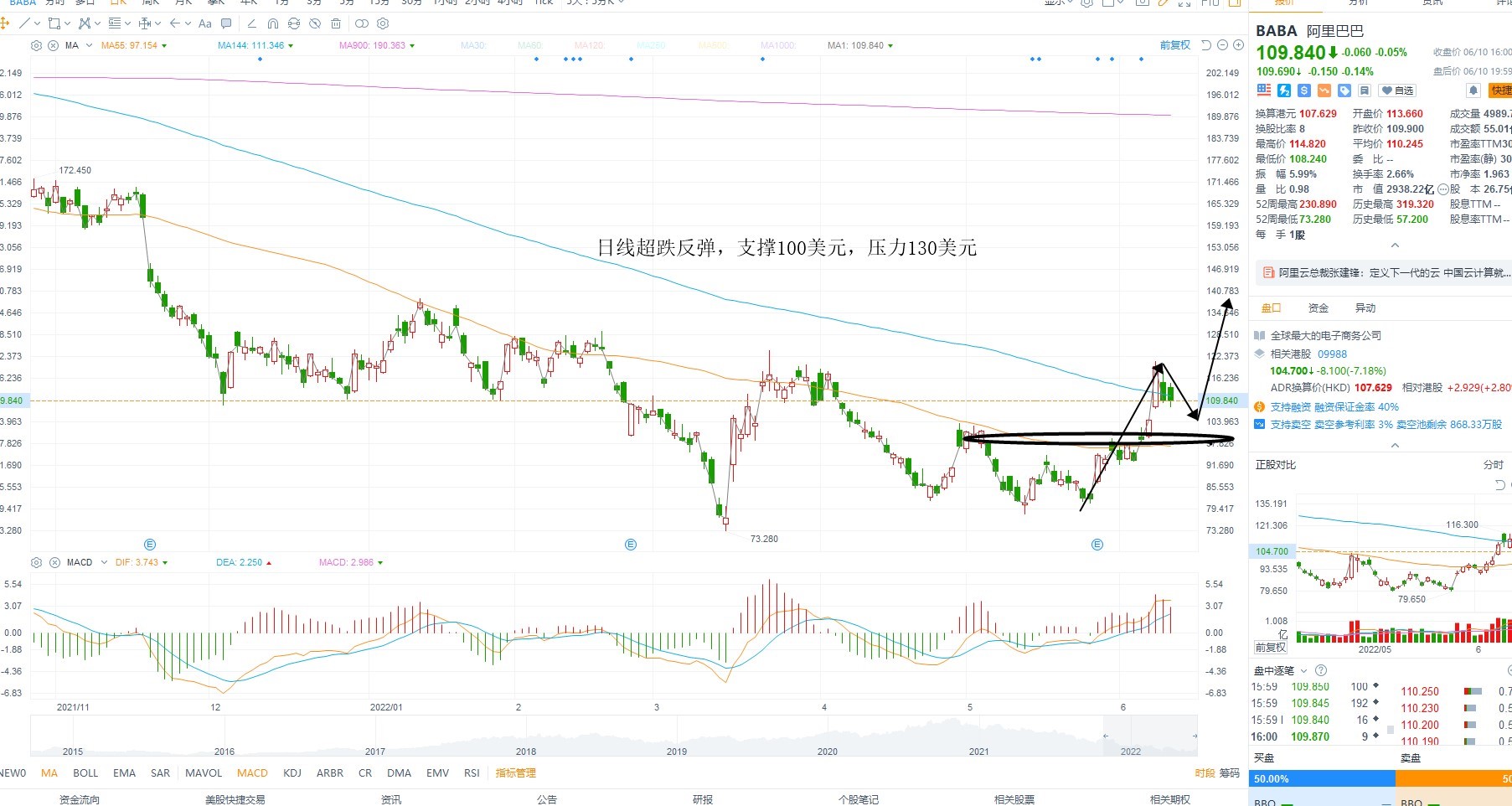This screenshot has height=806, width=1512.
Task: Expand MACD indicator type dropdown
Action: 104,562
